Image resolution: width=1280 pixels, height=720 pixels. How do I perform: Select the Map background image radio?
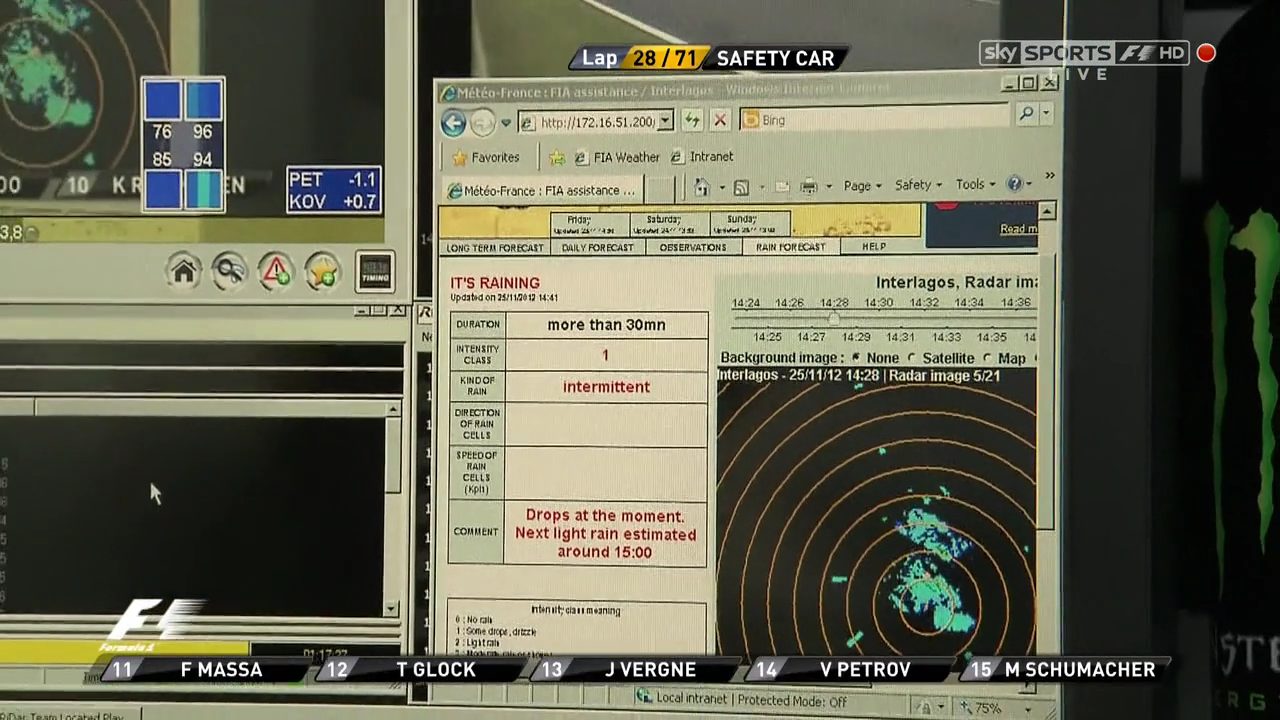tap(988, 357)
